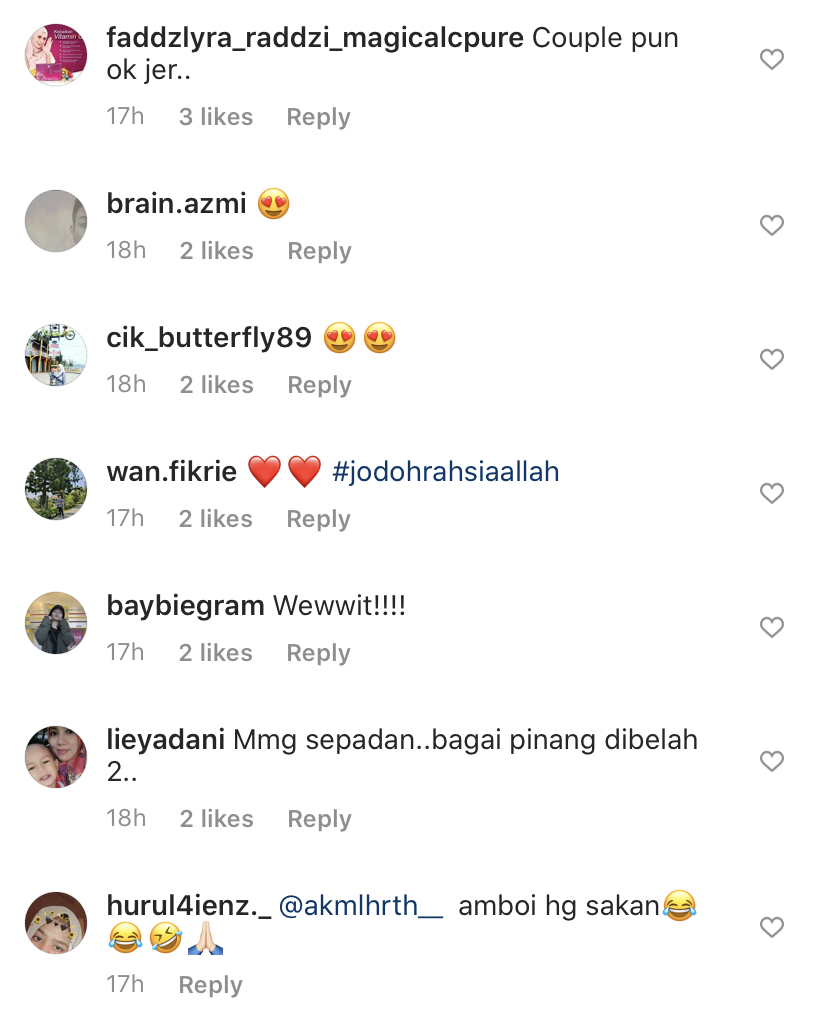
Task: View 2 likes on lieyadani's comment
Action: click(216, 819)
